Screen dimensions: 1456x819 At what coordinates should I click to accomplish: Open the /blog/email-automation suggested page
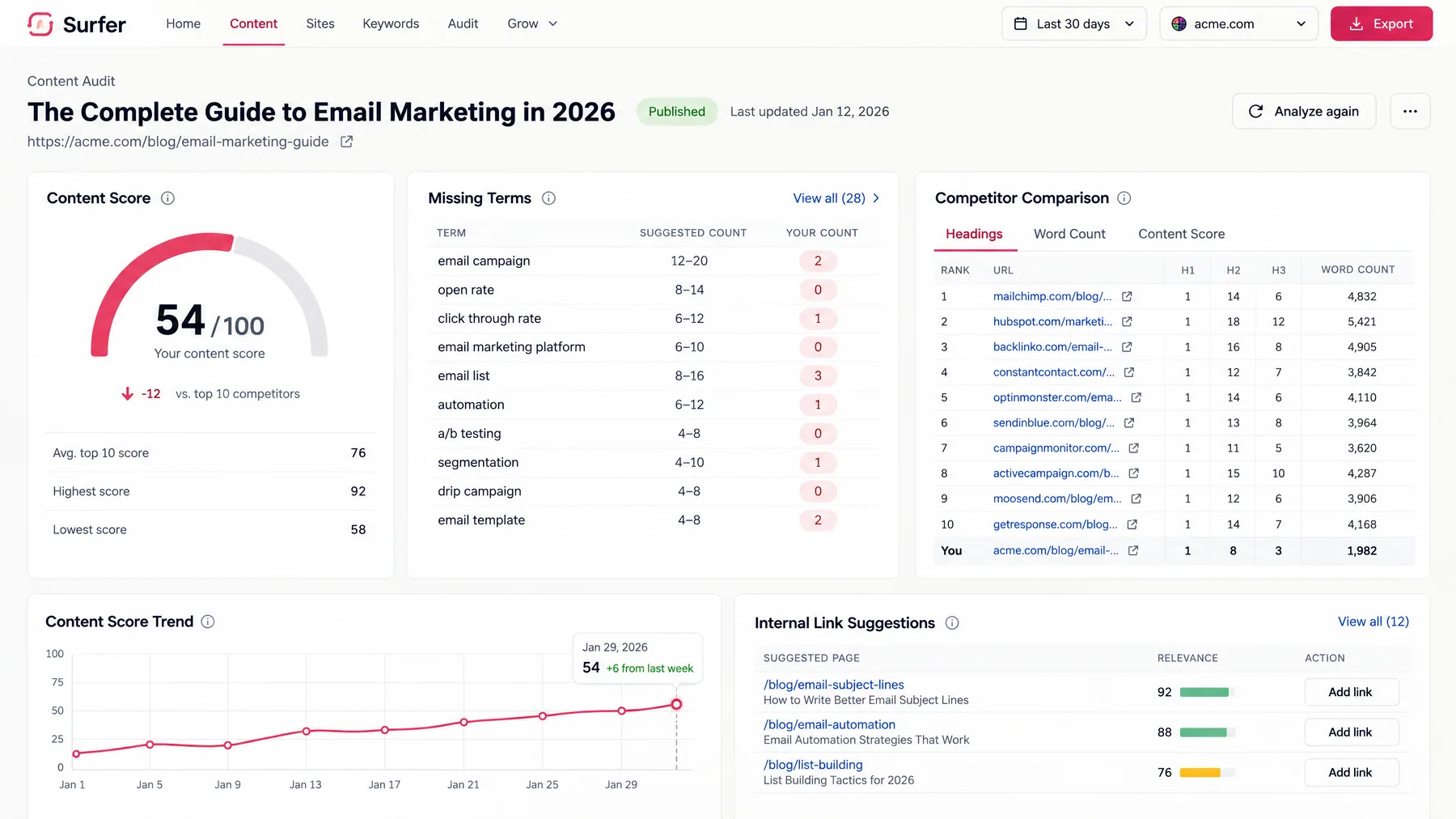point(829,725)
